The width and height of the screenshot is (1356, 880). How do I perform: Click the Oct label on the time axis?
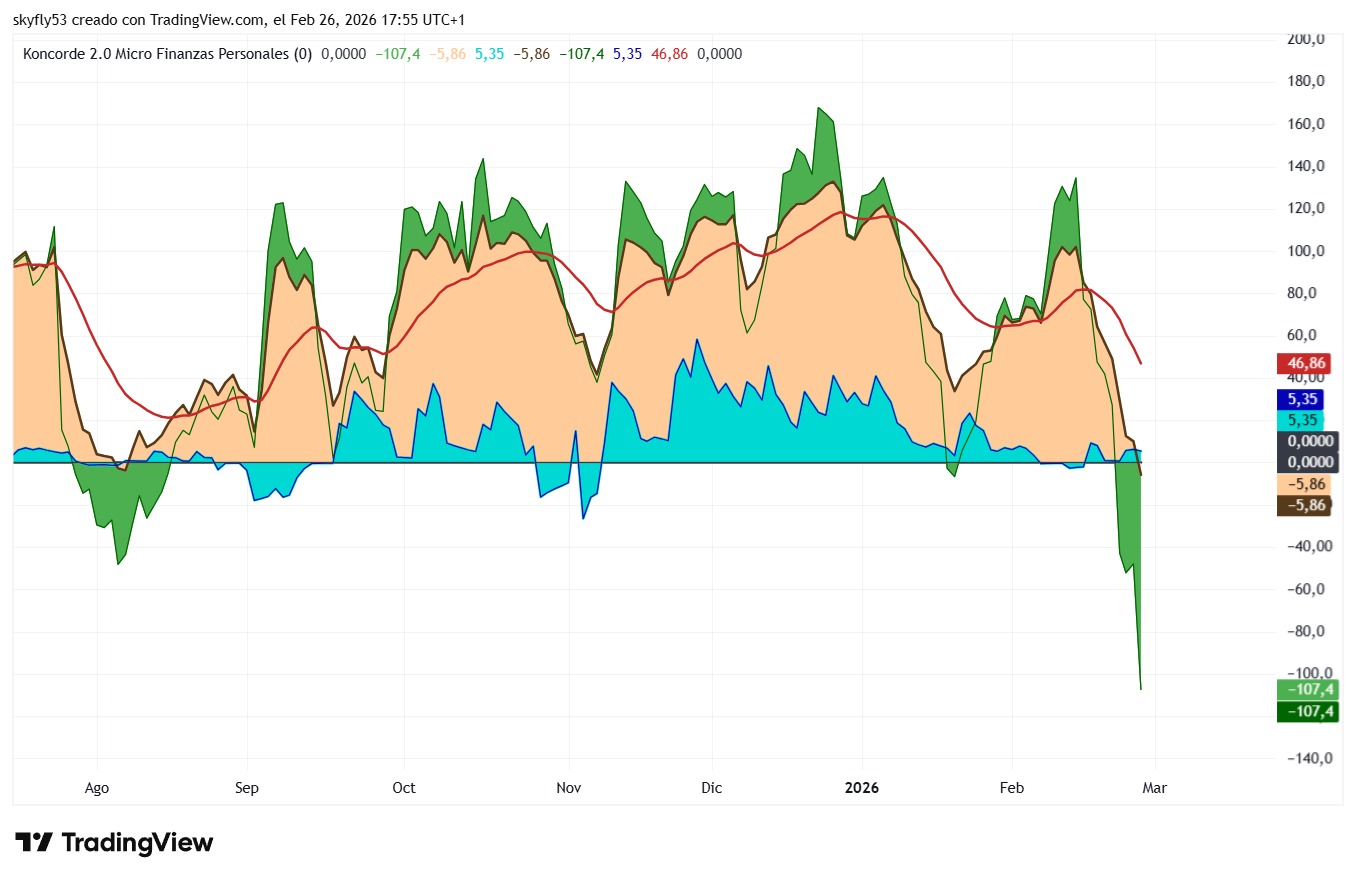pyautogui.click(x=404, y=788)
